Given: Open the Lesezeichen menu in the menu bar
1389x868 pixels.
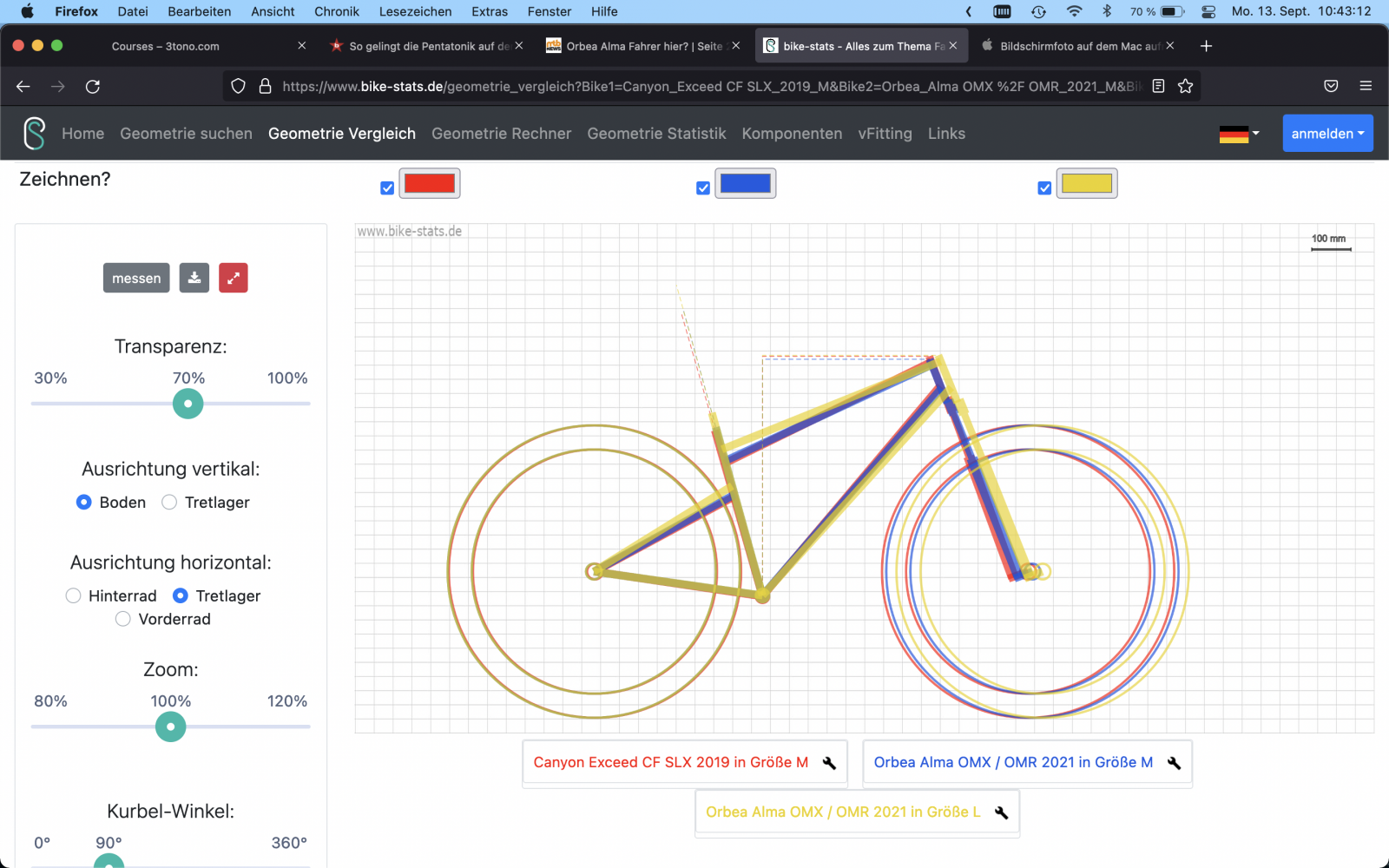Looking at the screenshot, I should coord(415,11).
